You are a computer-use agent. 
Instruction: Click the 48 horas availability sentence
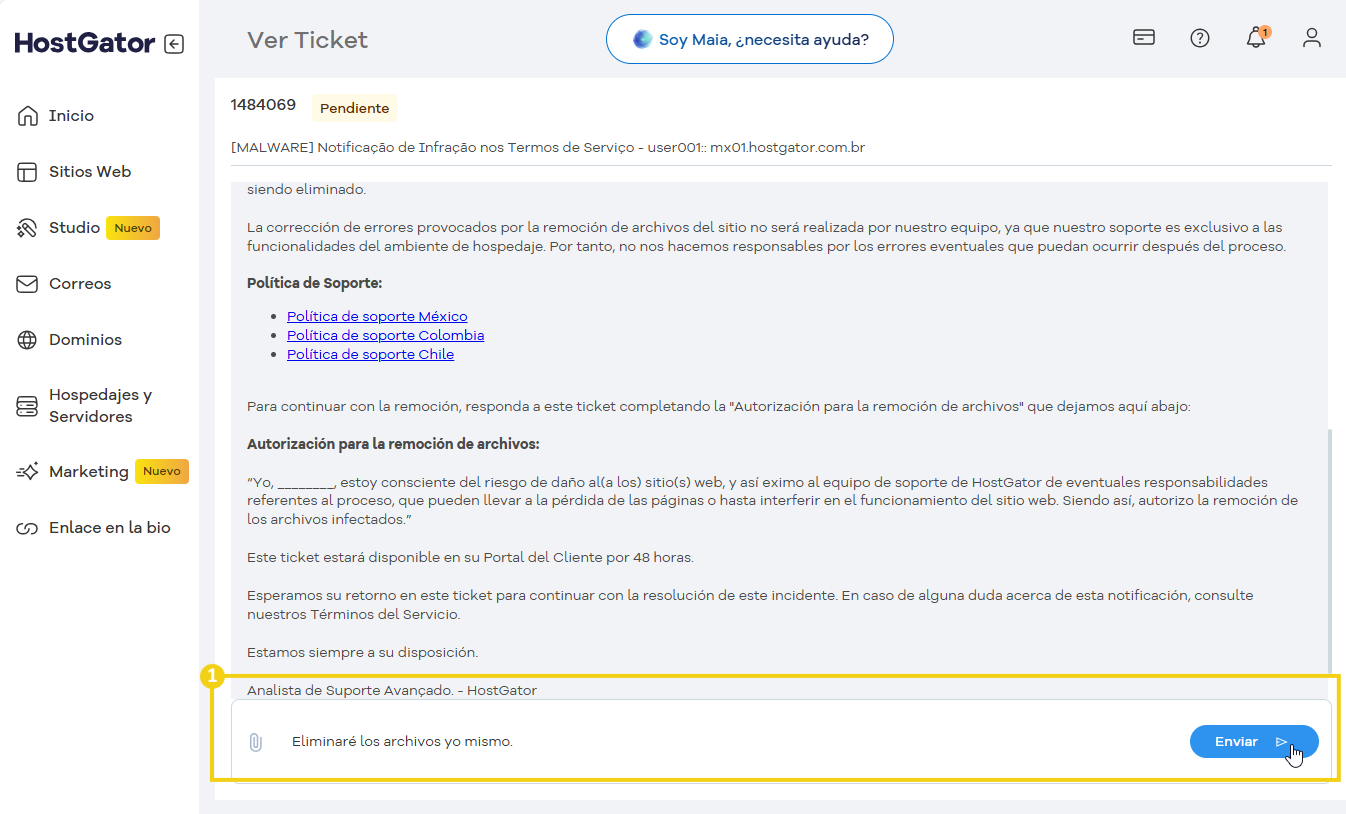[x=470, y=557]
